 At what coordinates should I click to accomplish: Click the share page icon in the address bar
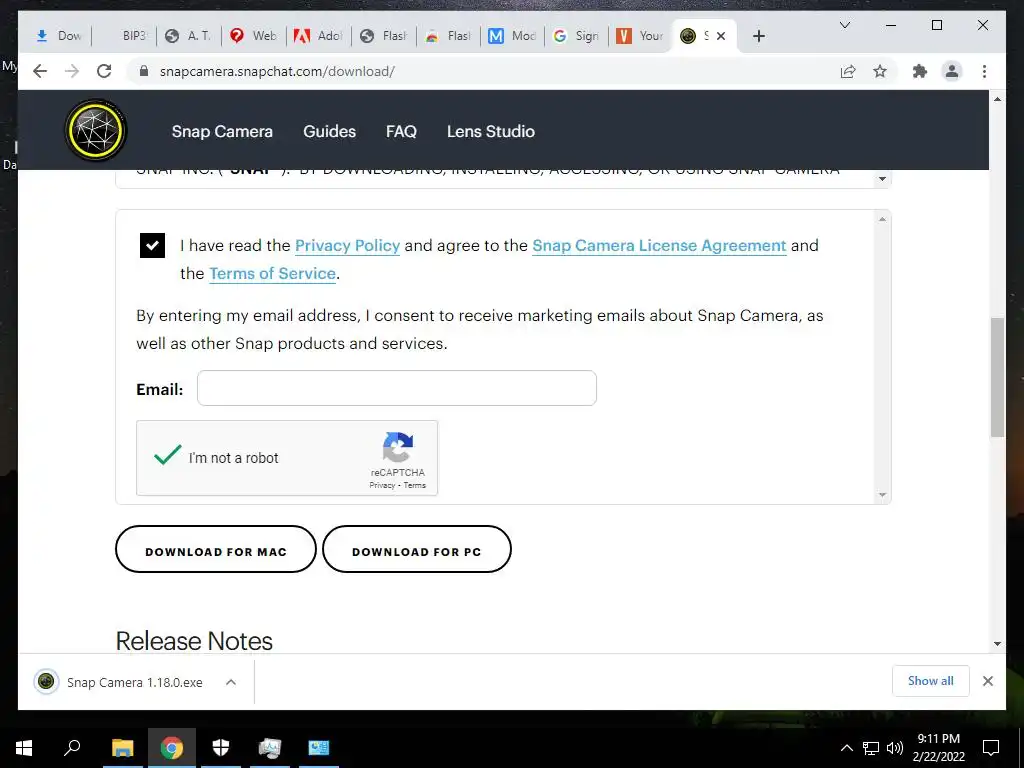(x=848, y=71)
